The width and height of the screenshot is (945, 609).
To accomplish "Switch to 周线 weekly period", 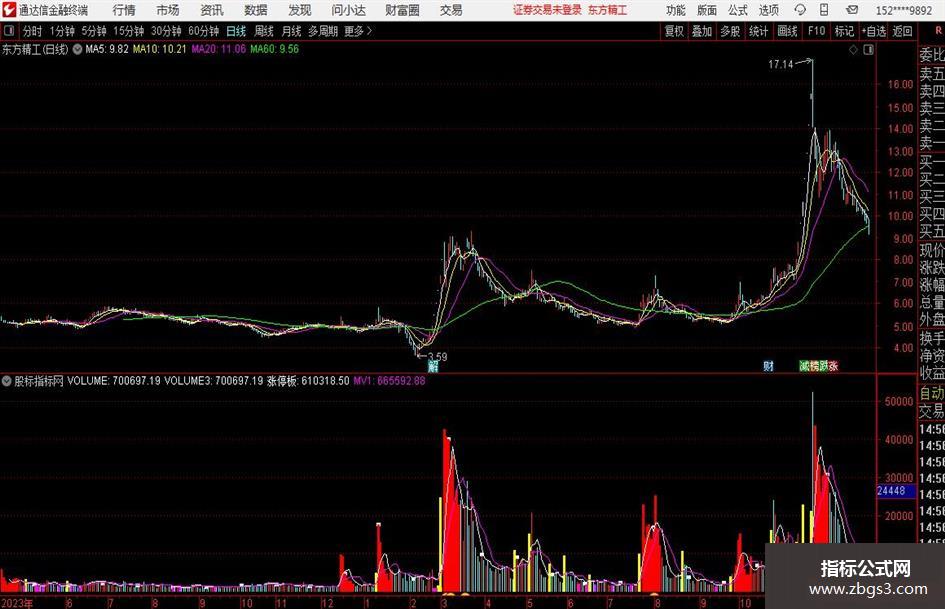I will tap(263, 31).
